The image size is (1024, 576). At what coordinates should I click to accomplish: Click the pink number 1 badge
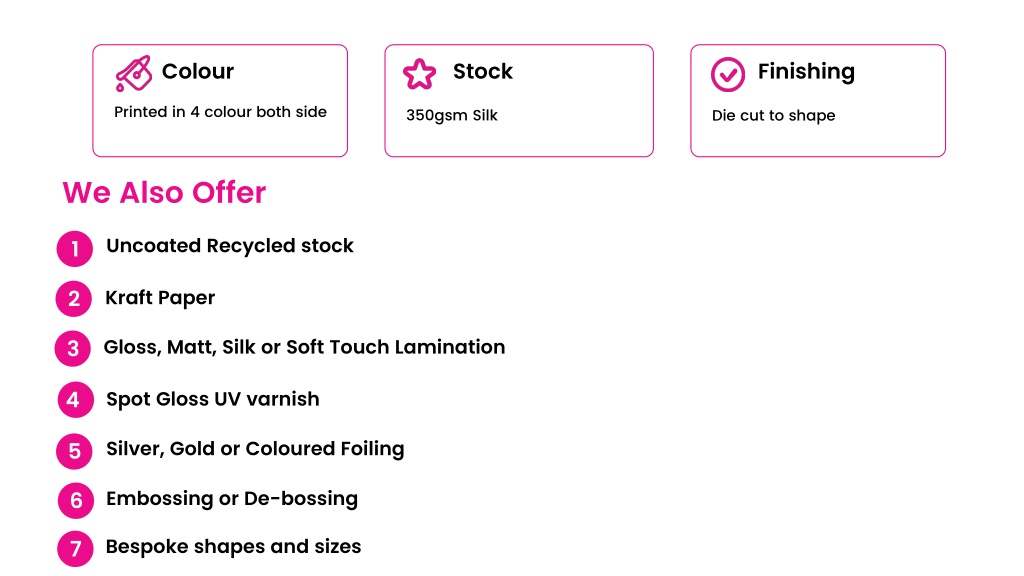click(x=74, y=249)
